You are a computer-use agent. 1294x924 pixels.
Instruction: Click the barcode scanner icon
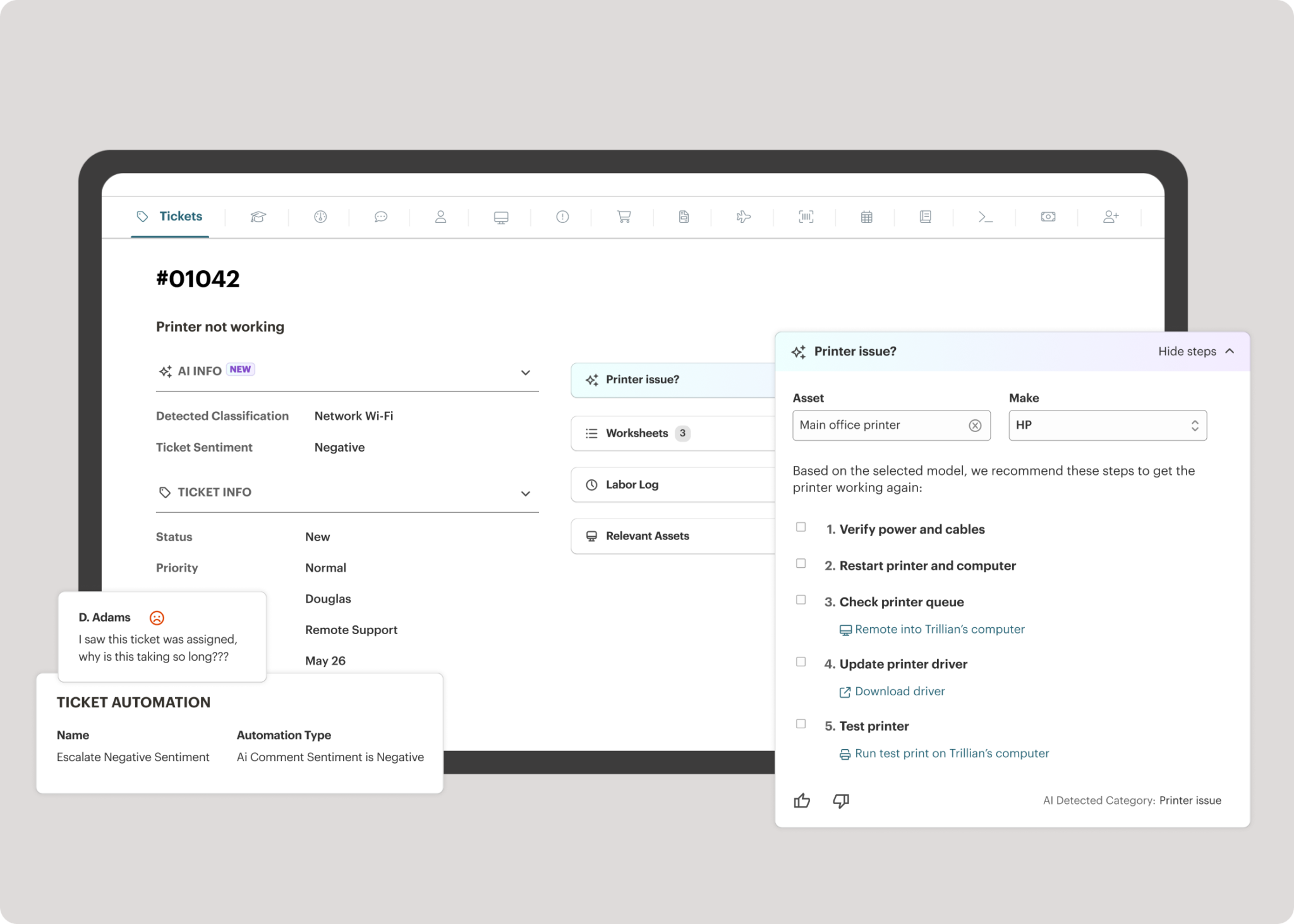[805, 217]
